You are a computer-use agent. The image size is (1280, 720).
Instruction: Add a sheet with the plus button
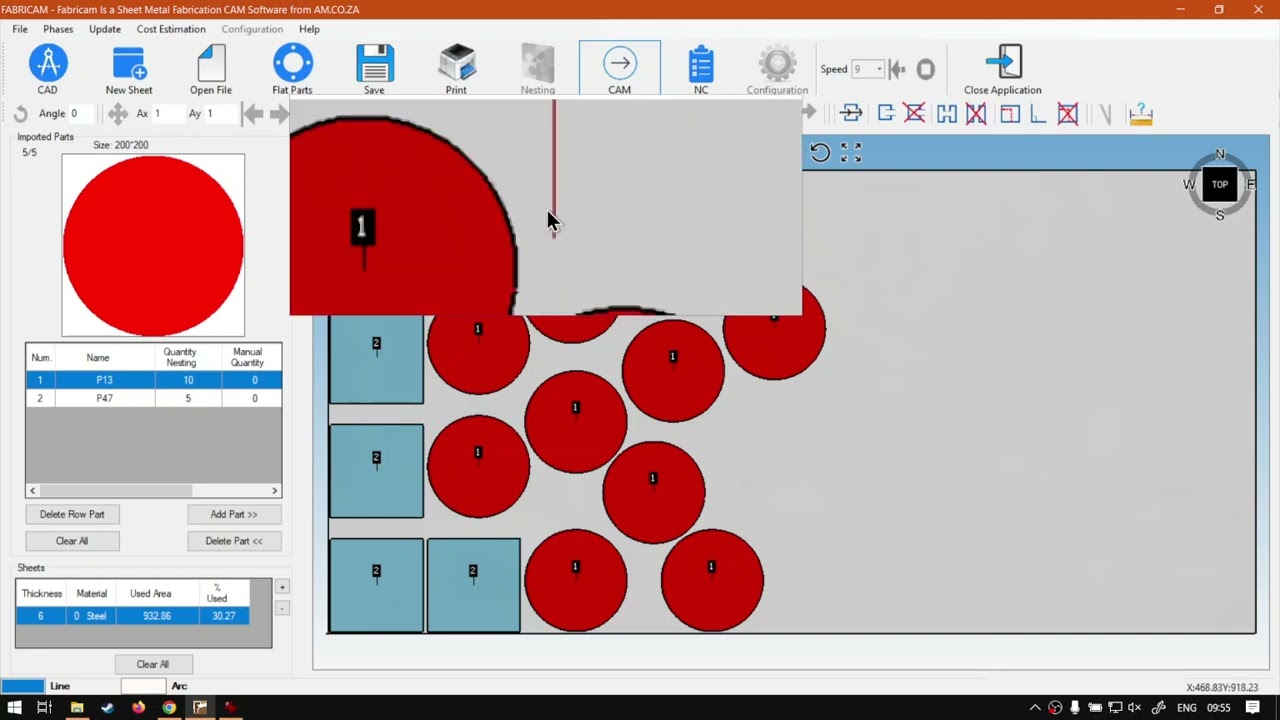point(282,588)
